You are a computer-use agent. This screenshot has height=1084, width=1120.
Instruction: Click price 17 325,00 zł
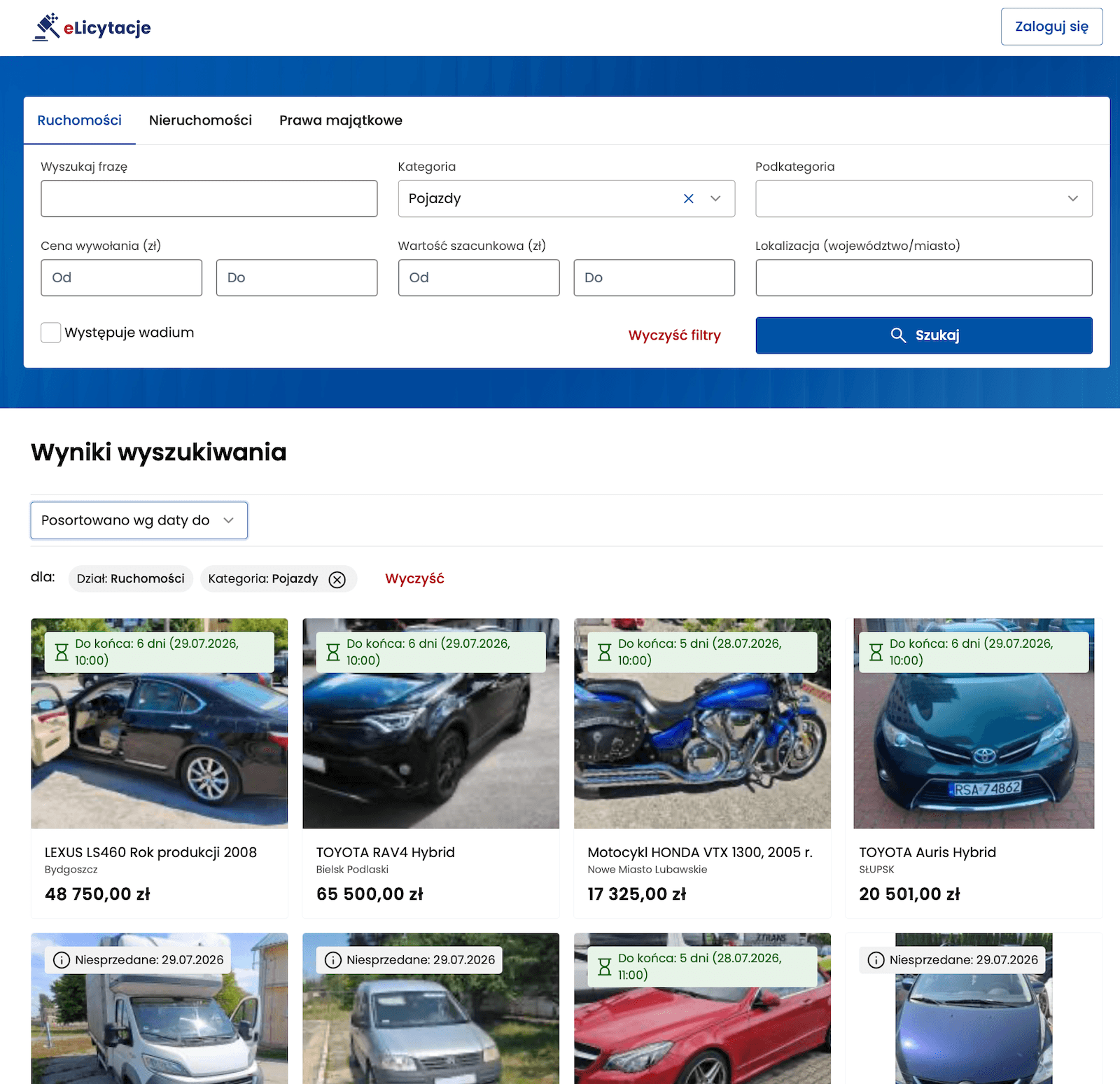(x=637, y=894)
